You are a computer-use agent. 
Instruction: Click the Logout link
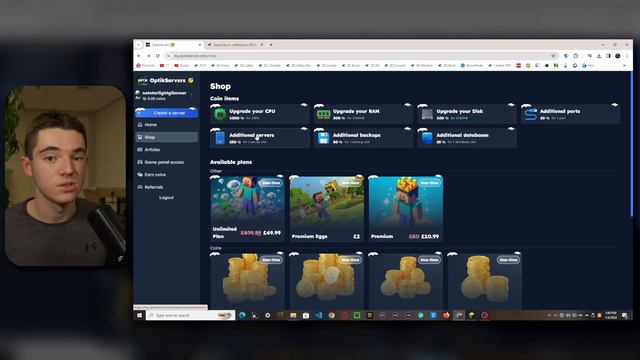pos(166,198)
